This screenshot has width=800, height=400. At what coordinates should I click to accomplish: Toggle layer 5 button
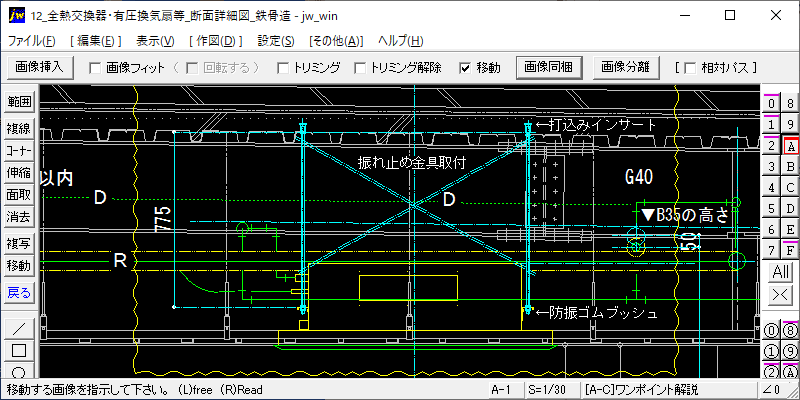pyautogui.click(x=771, y=209)
